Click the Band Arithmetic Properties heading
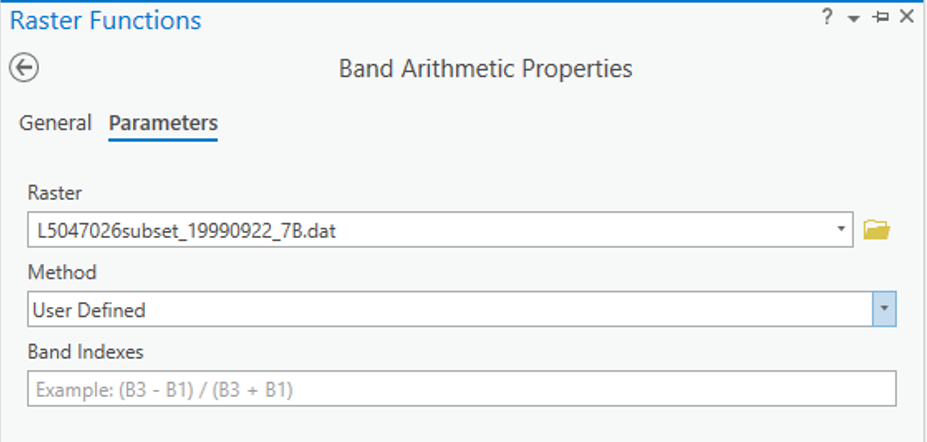 tap(485, 69)
